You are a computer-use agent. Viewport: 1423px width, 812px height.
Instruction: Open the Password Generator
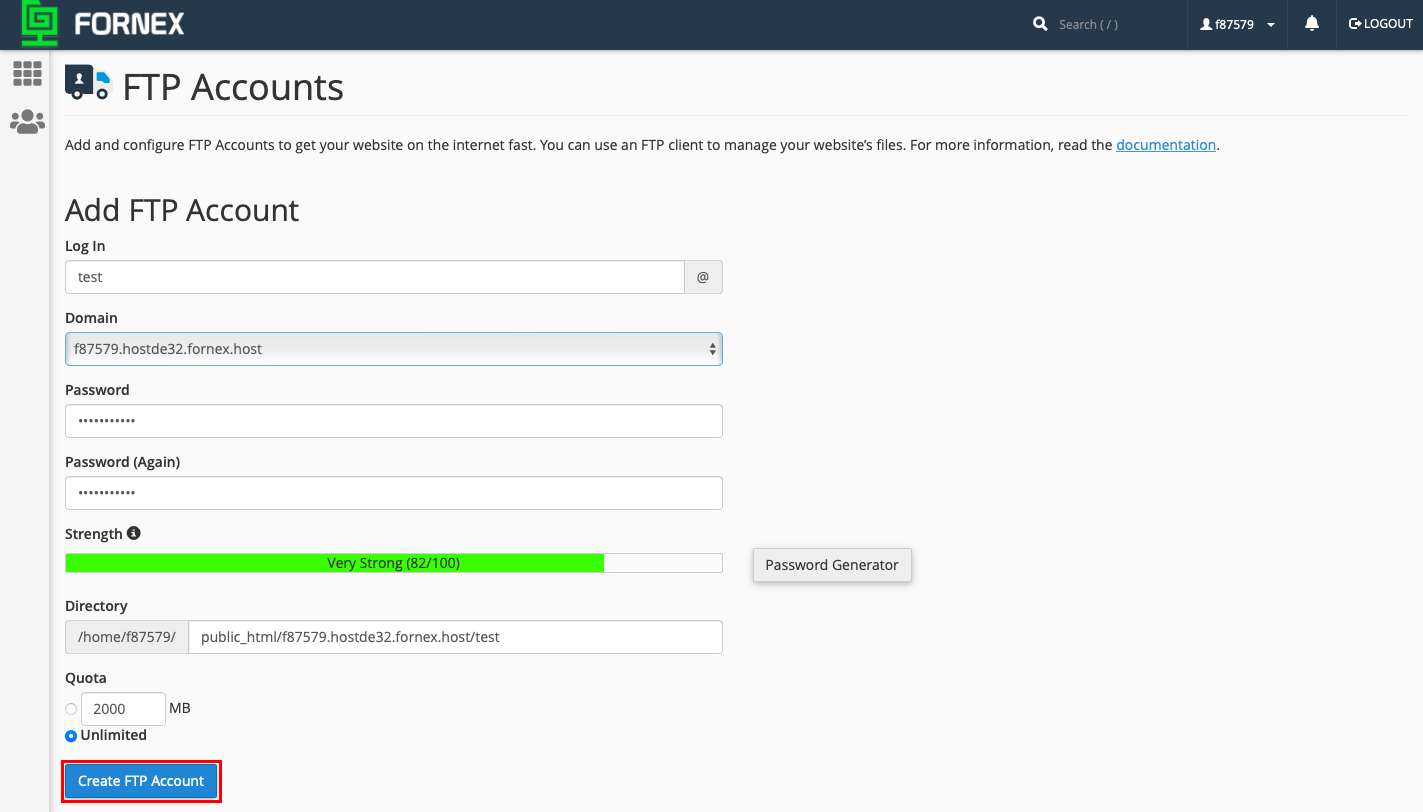point(832,565)
